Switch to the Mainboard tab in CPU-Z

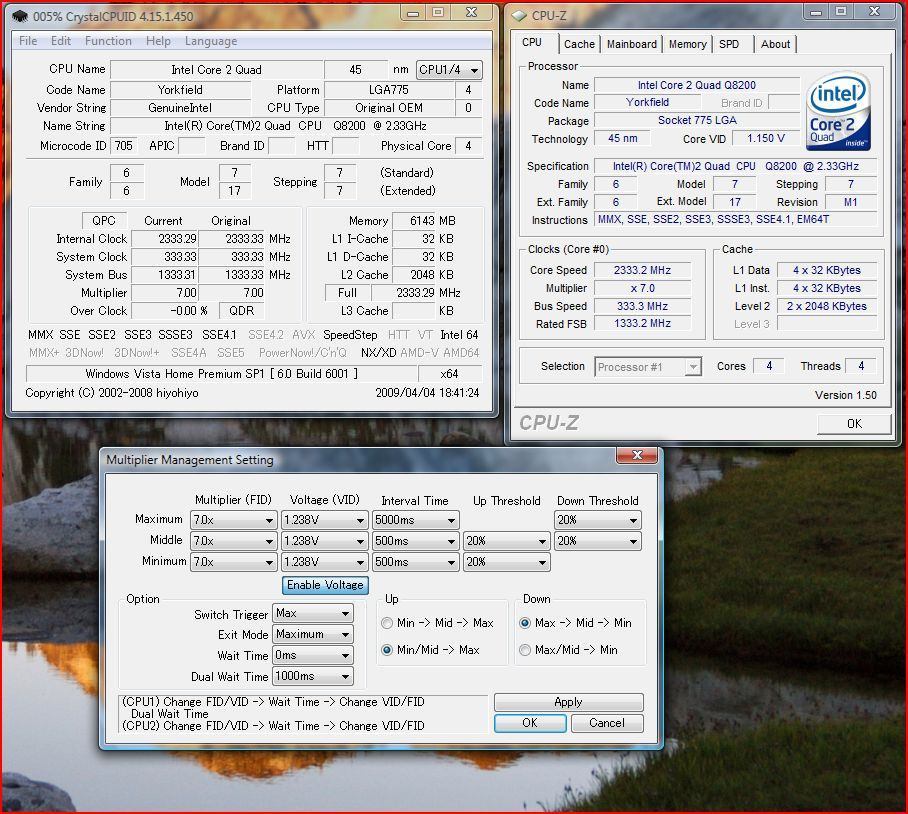(631, 44)
